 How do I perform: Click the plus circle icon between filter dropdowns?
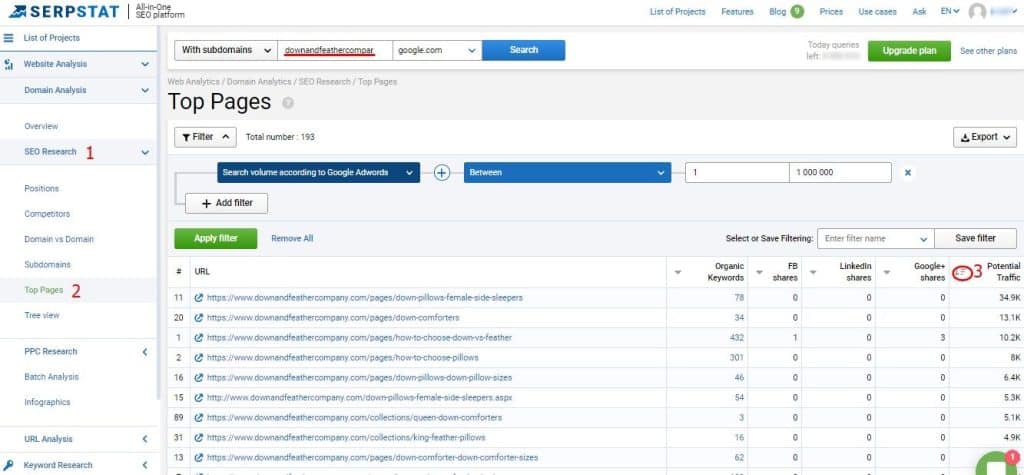click(x=442, y=173)
